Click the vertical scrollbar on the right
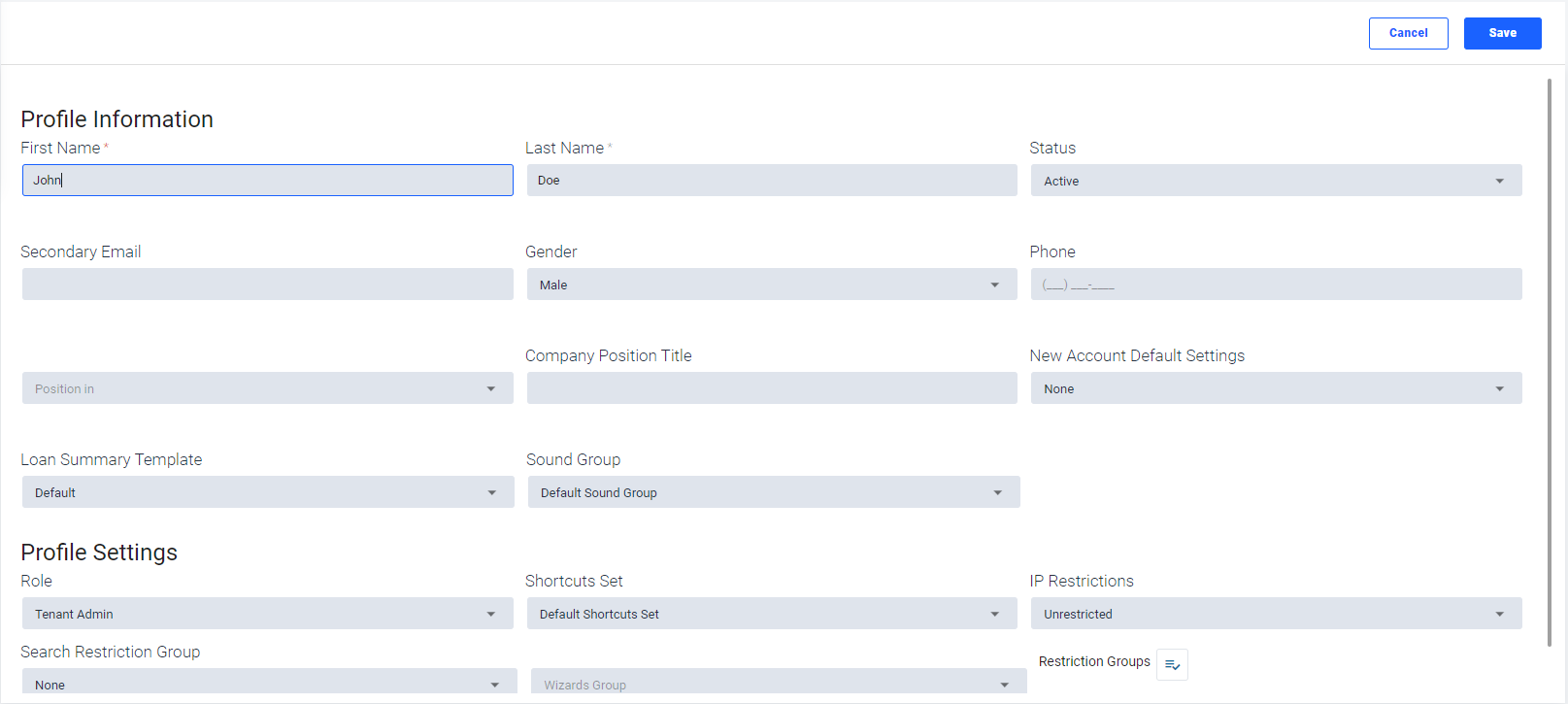The image size is (1568, 704). [x=1549, y=362]
